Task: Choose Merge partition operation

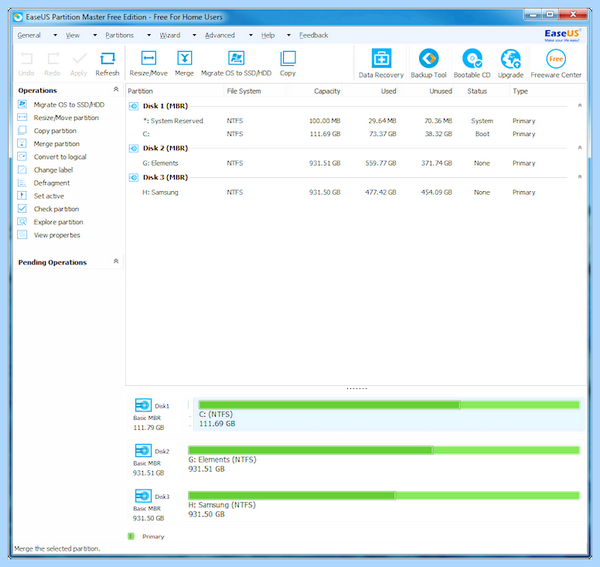Action: [x=57, y=143]
